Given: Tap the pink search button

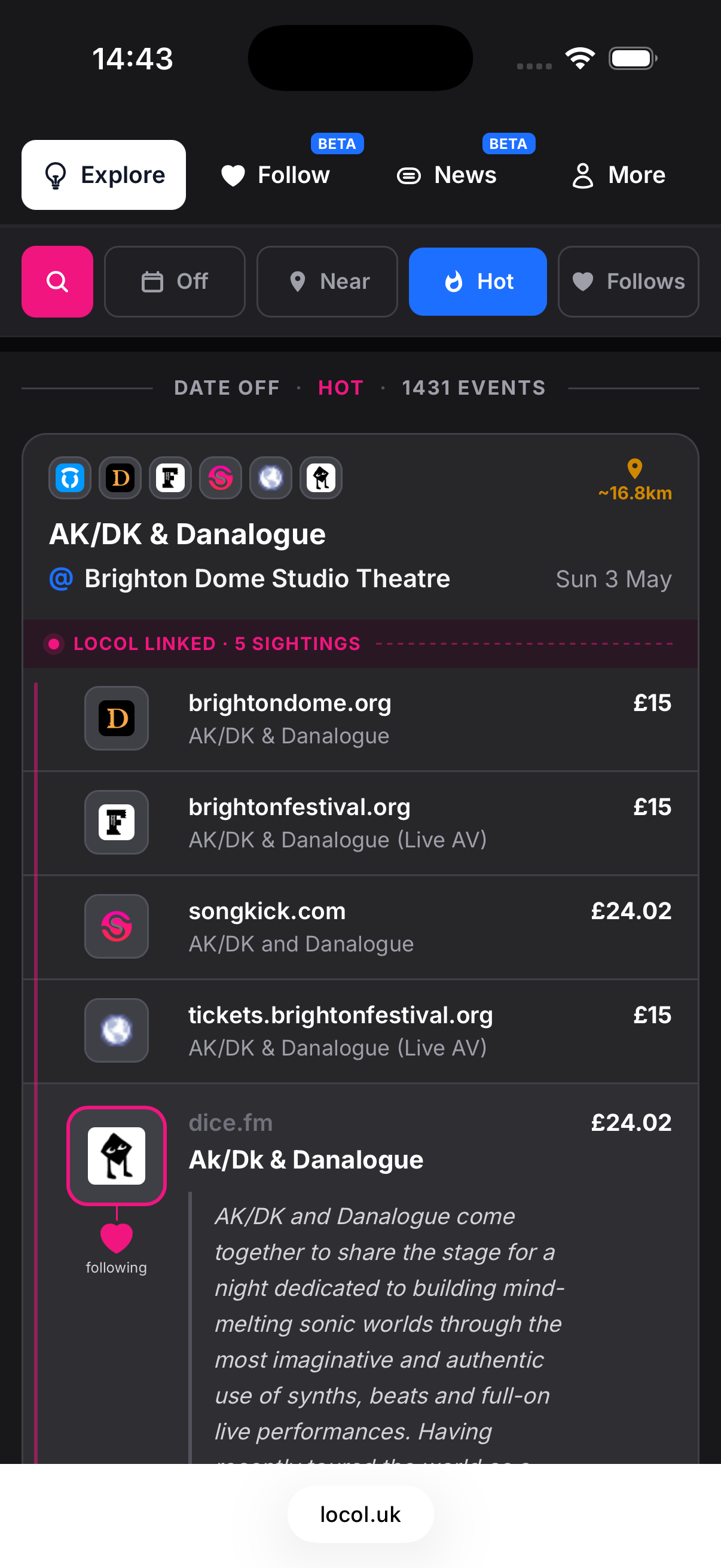Looking at the screenshot, I should click(57, 281).
